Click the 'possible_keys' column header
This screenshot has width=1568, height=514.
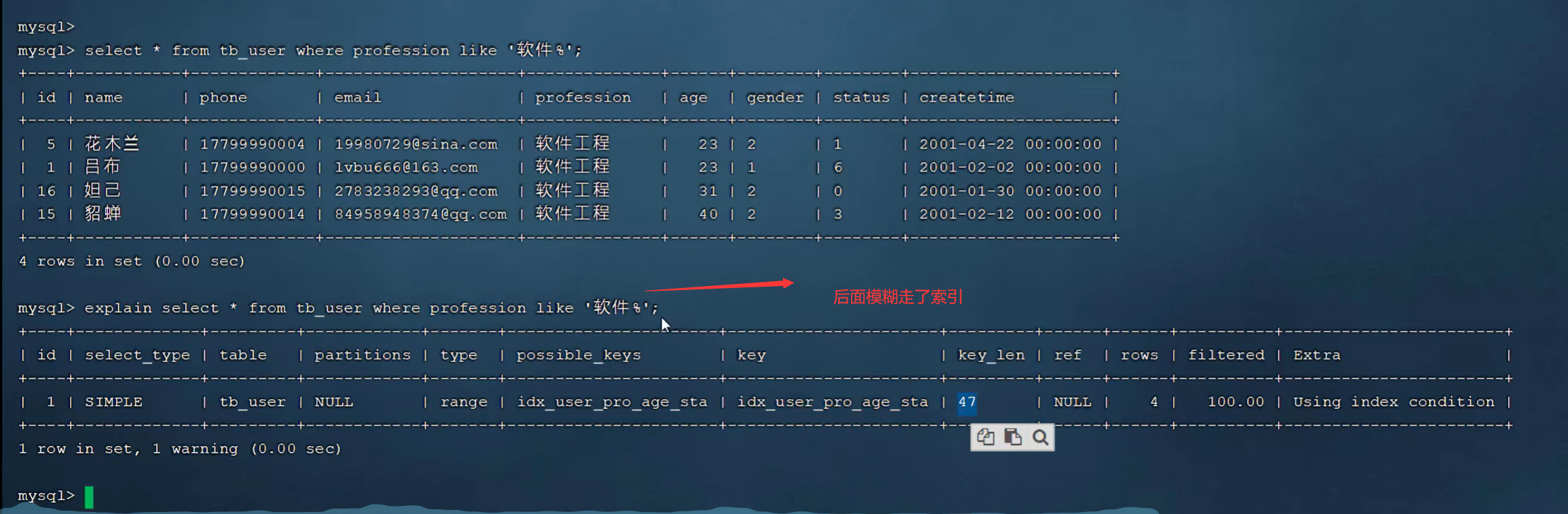click(578, 355)
